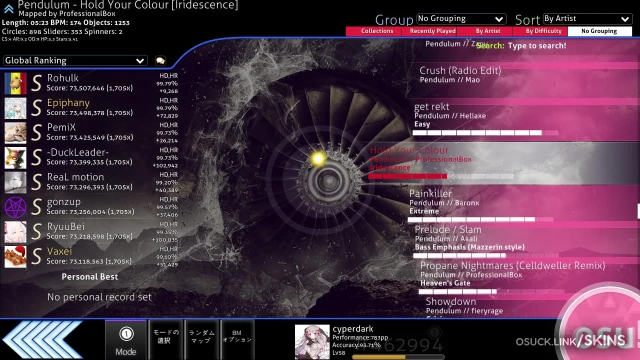Image resolution: width=640 pixels, height=360 pixels.
Task: Click the ランダムマップ button
Action: [202, 340]
